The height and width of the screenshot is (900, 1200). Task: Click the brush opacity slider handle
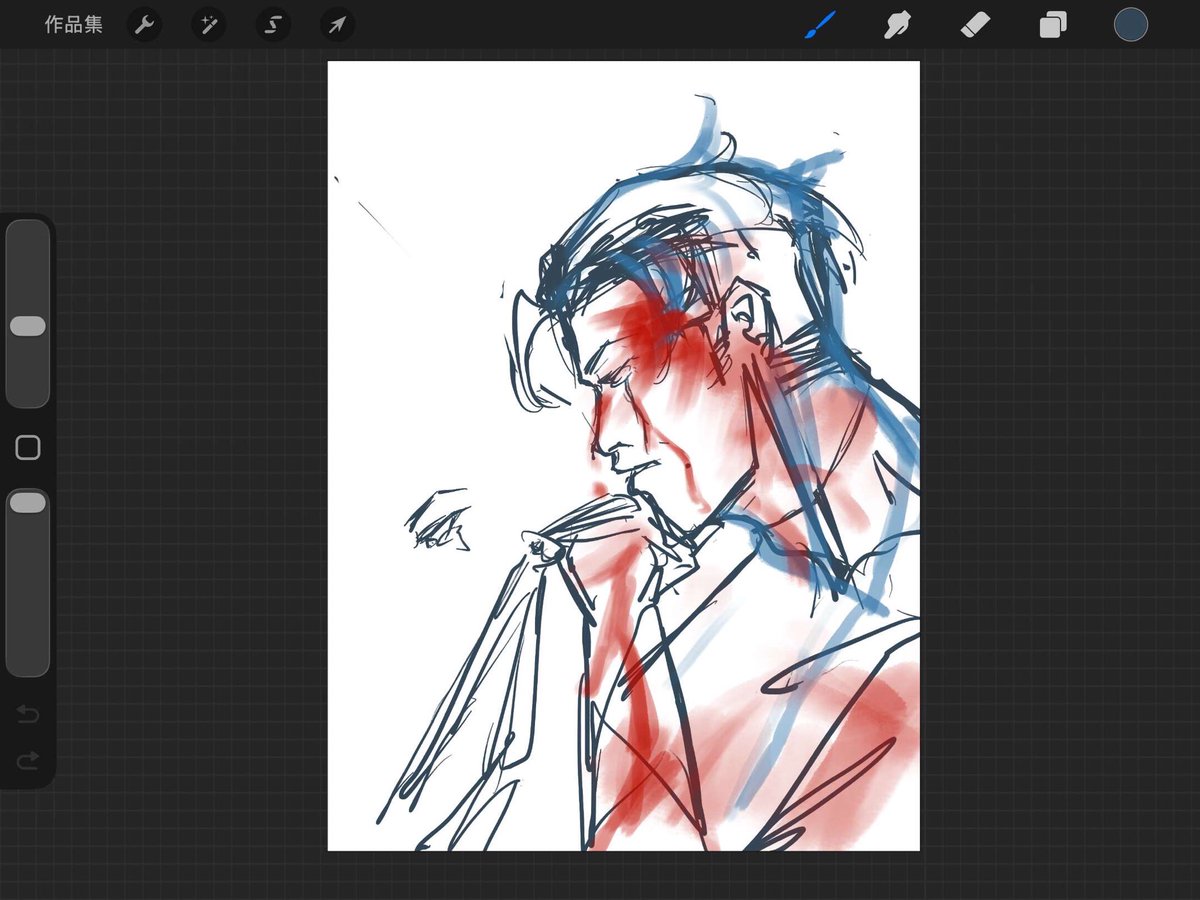point(28,503)
